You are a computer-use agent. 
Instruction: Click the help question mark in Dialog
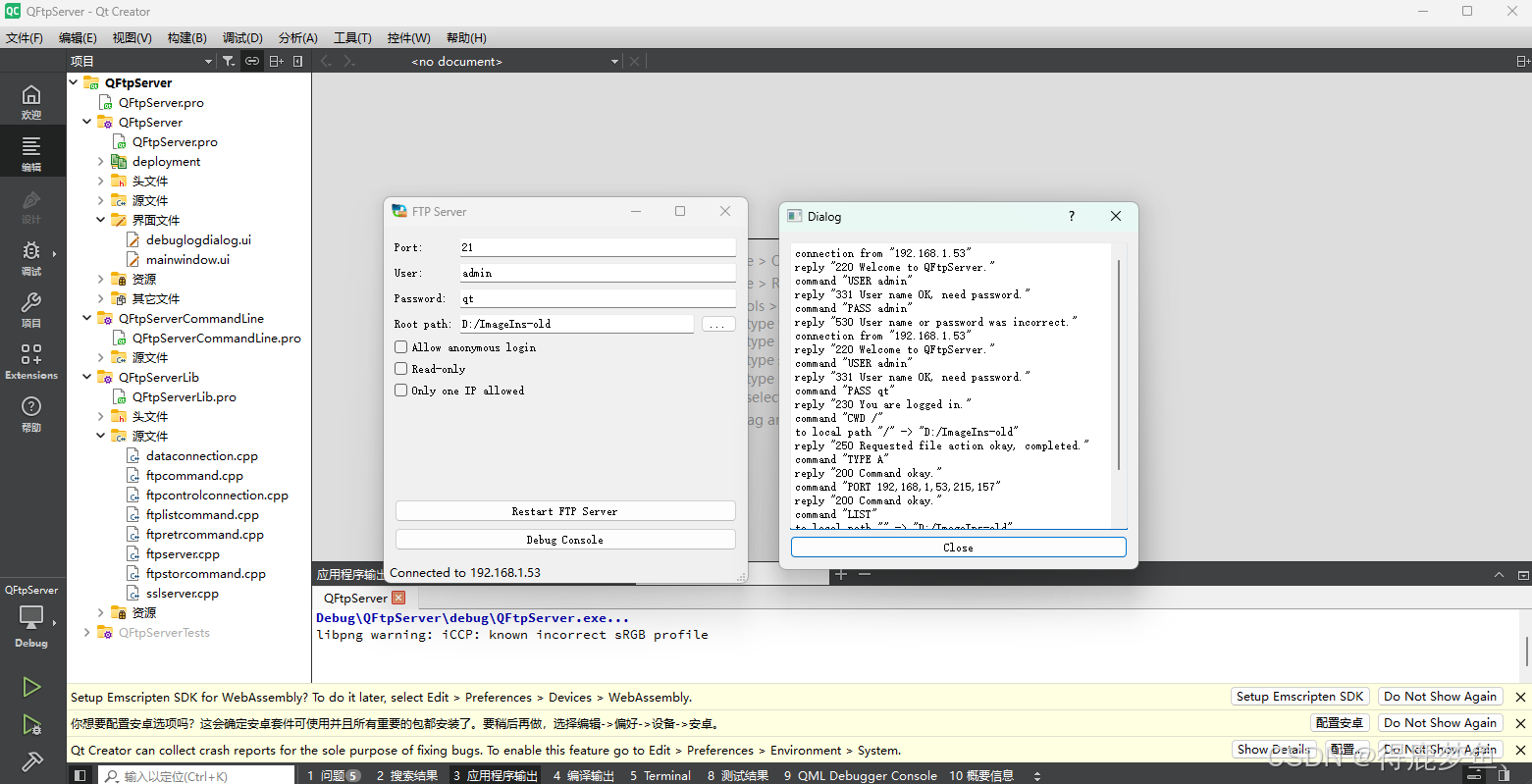click(x=1071, y=216)
